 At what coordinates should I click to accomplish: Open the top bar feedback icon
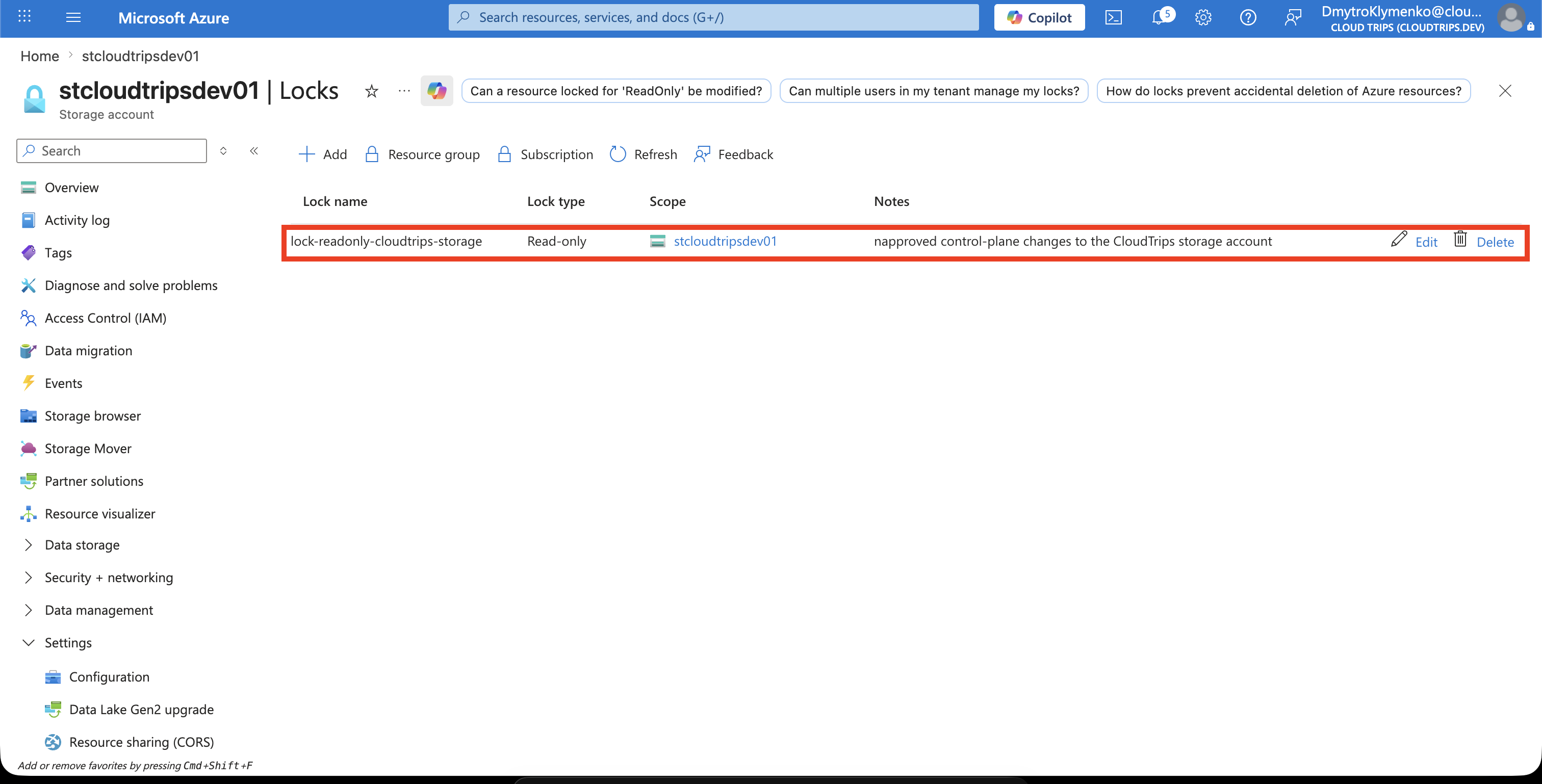(x=1293, y=17)
